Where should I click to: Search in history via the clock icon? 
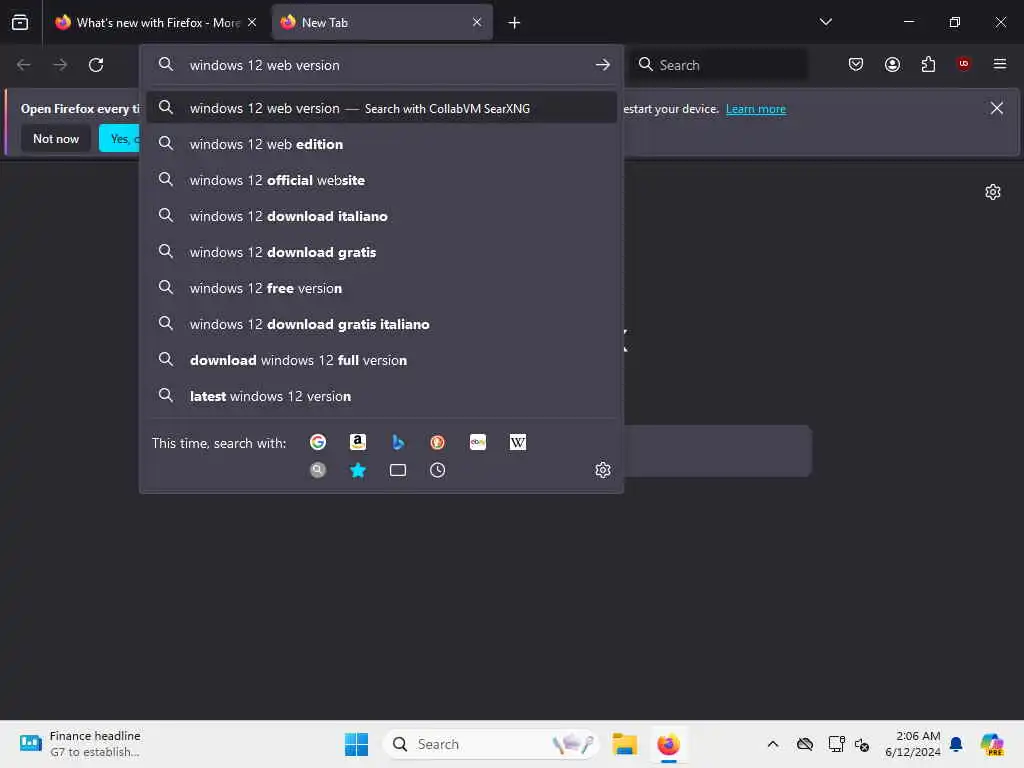coord(438,470)
